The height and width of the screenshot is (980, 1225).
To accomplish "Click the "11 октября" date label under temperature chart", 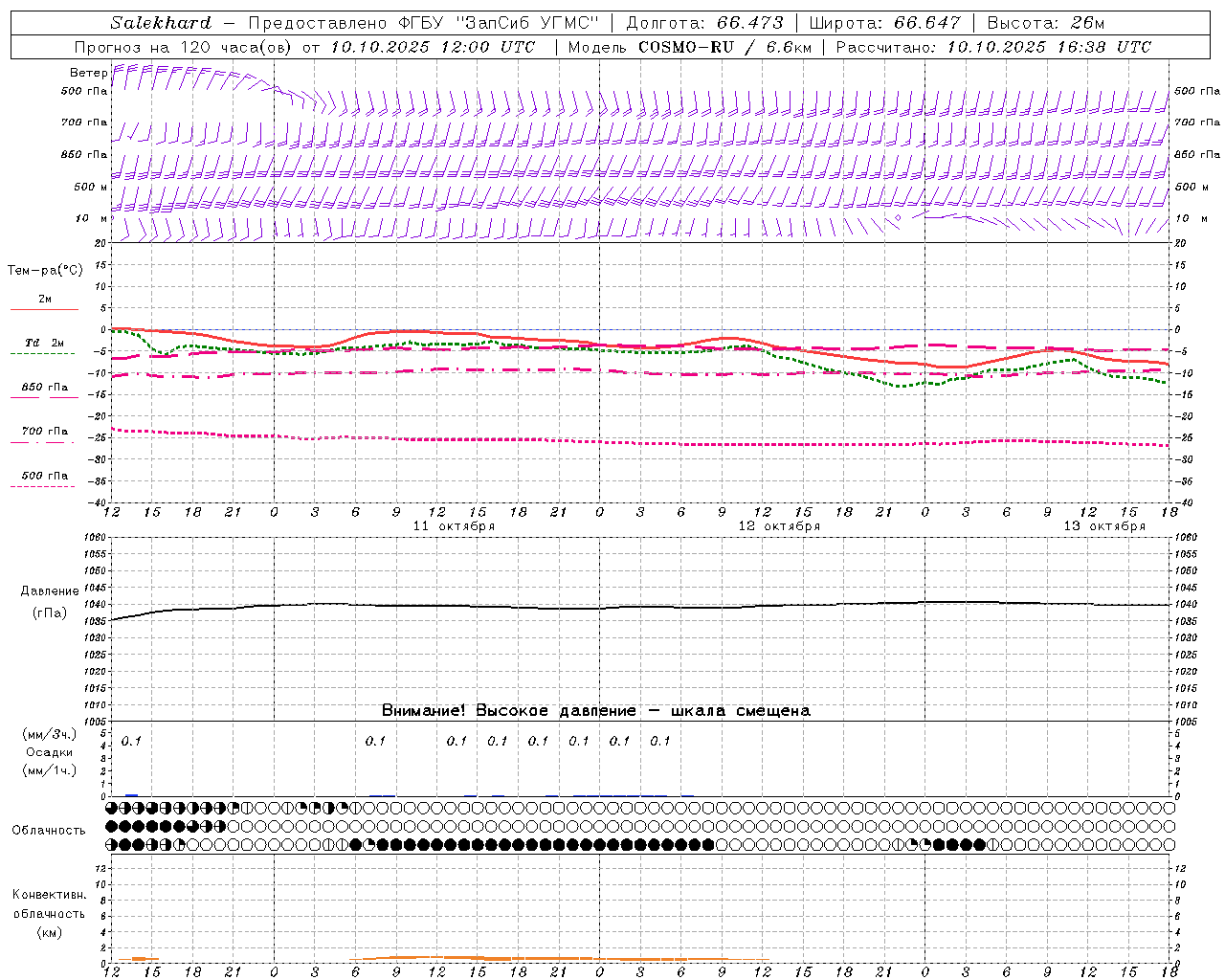I will (454, 526).
